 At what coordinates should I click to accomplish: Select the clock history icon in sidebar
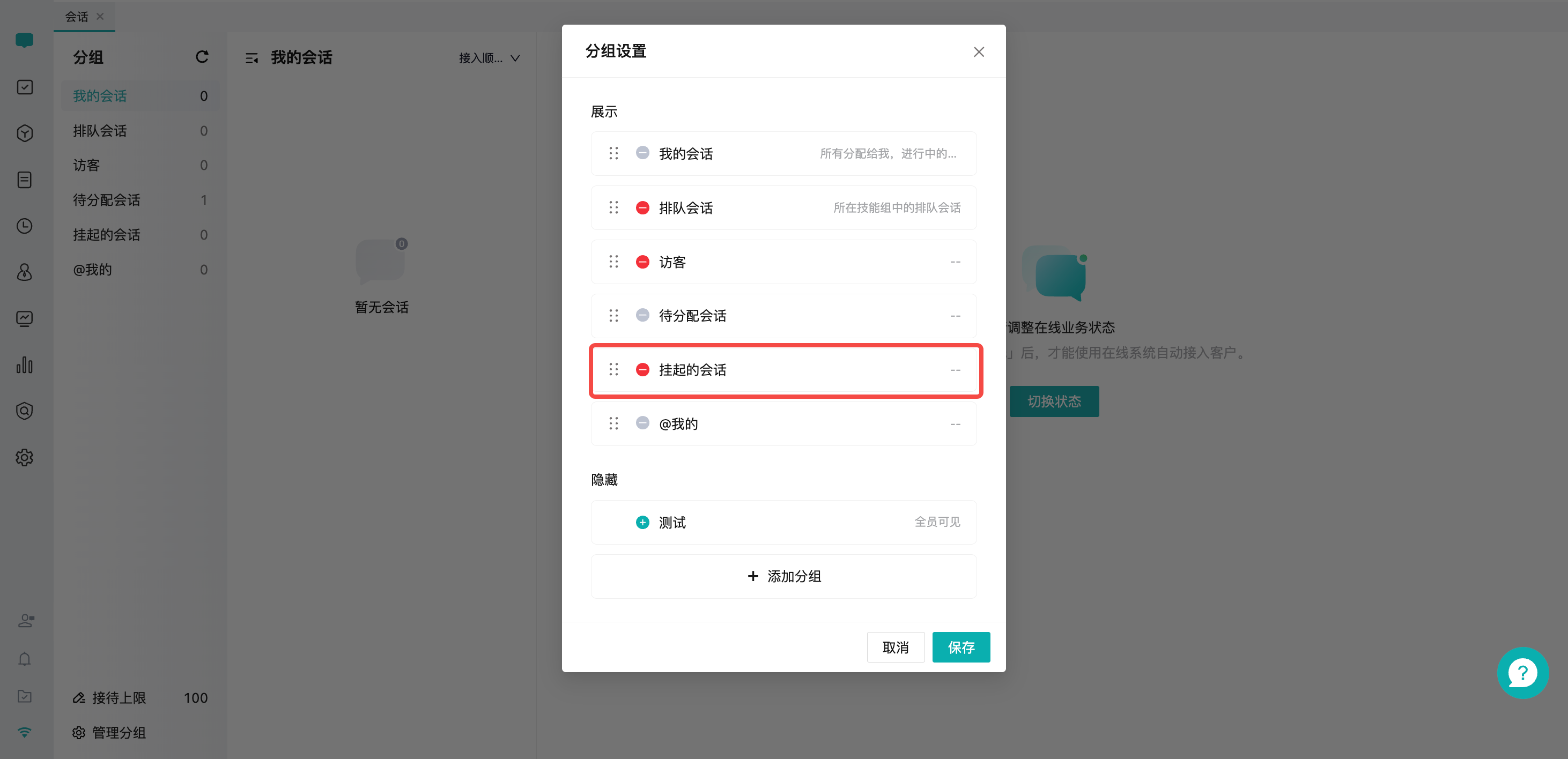click(x=24, y=226)
